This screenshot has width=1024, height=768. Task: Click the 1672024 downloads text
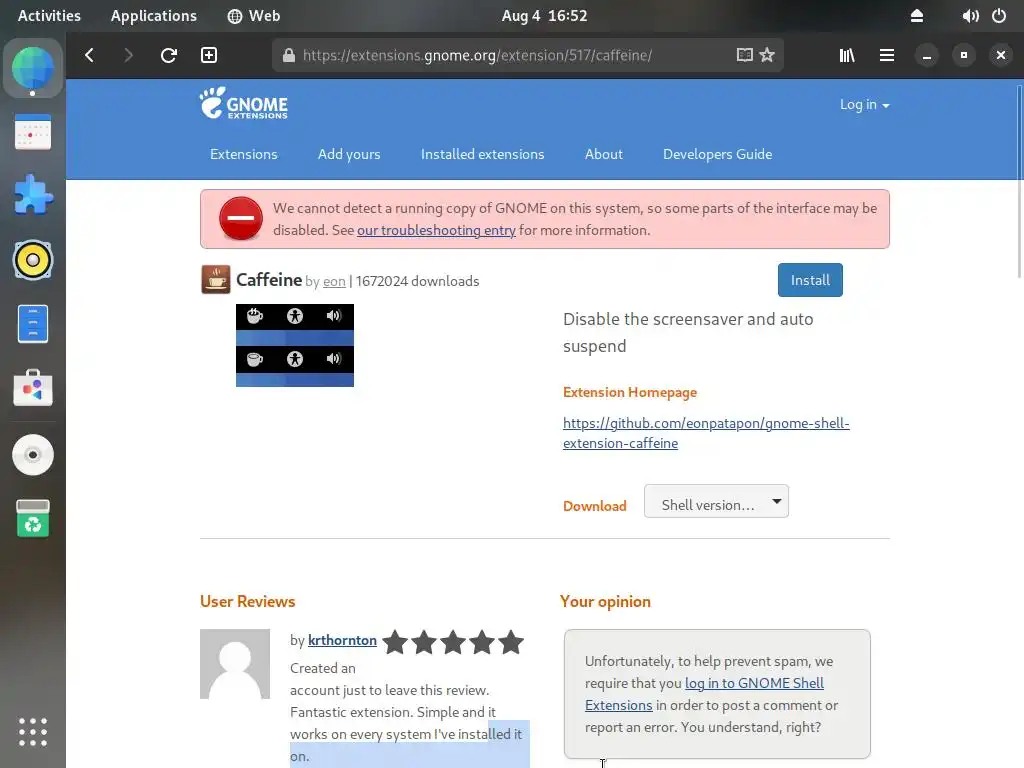(x=417, y=281)
